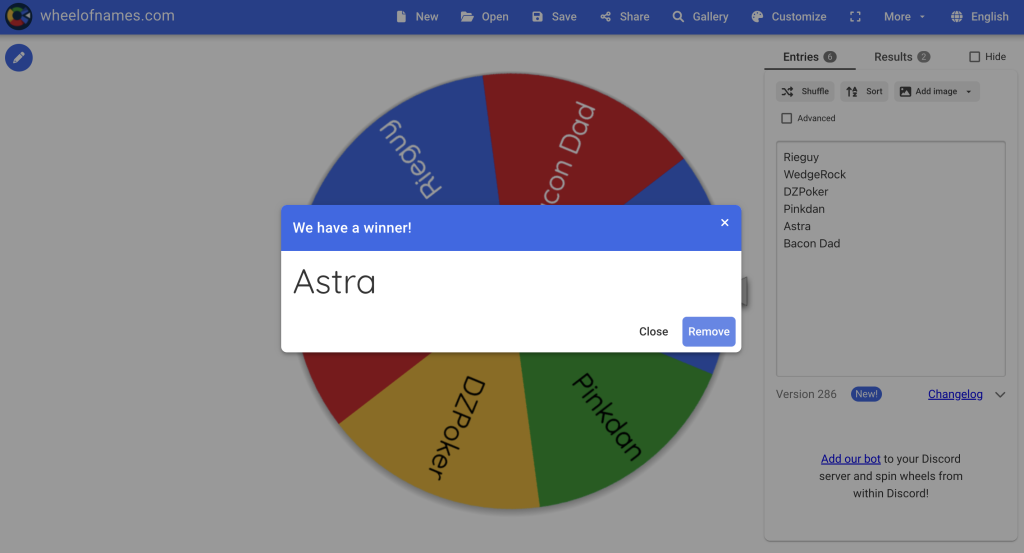Viewport: 1024px width, 553px height.
Task: Remove Astra from the wheel
Action: 708,332
